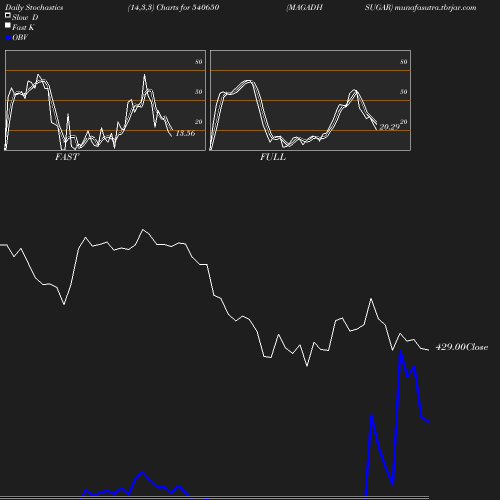Click the 'FAST' label under left chart

(x=67, y=157)
